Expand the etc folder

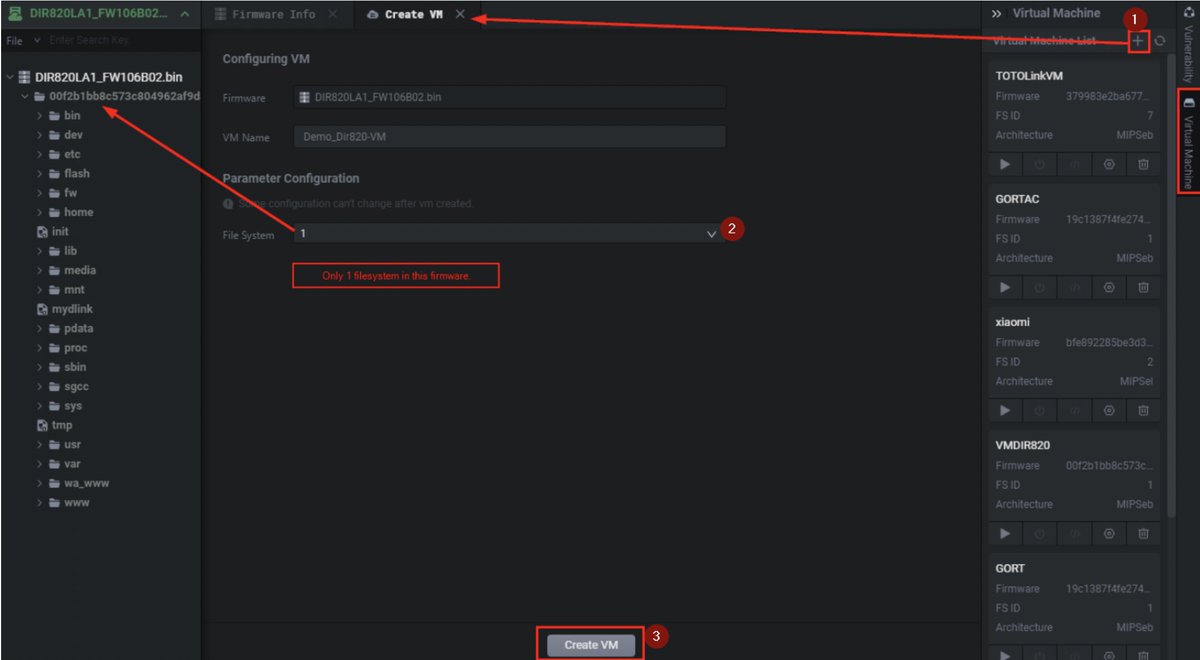(x=40, y=155)
